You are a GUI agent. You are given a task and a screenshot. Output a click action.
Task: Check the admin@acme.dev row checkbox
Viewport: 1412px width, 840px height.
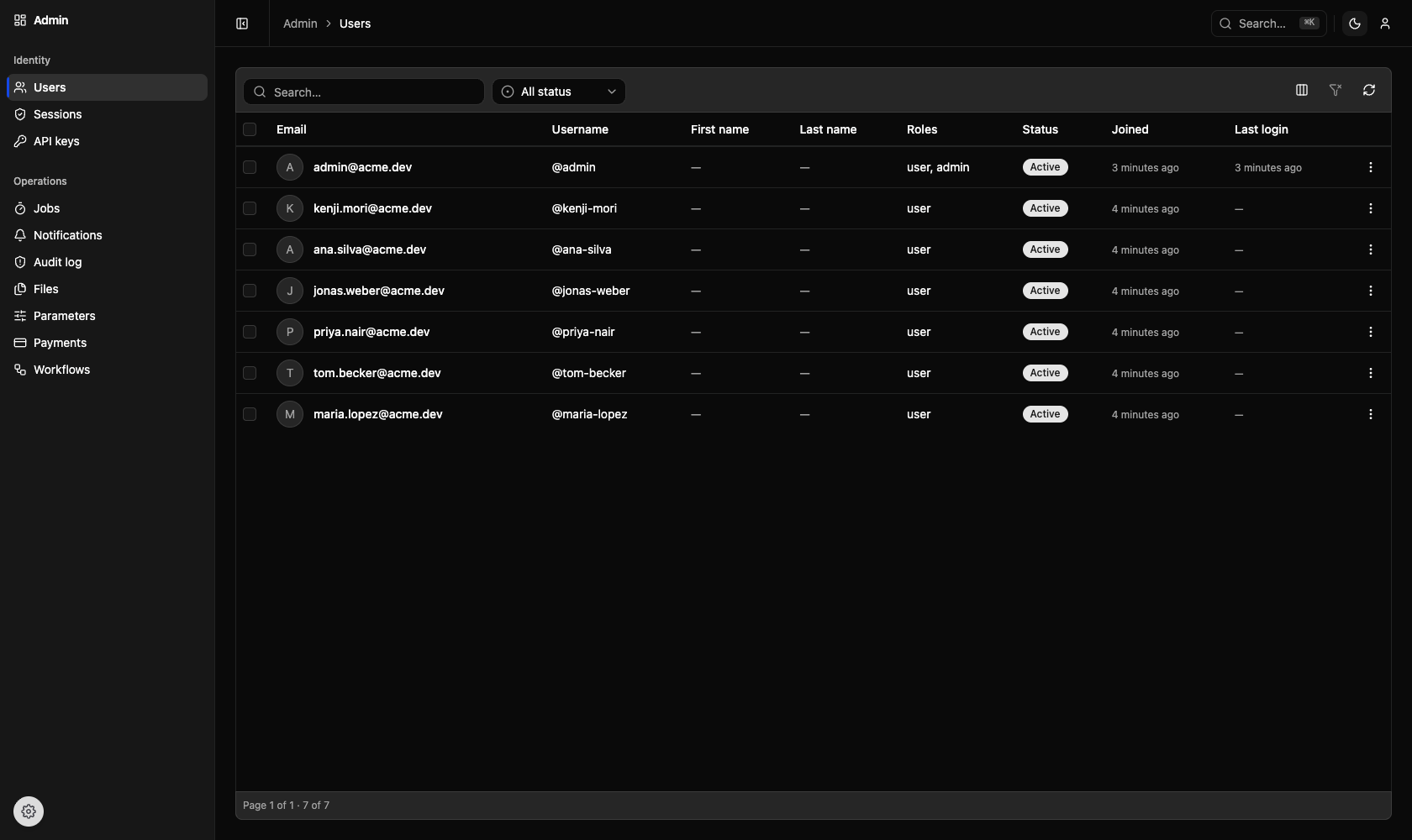pos(250,167)
